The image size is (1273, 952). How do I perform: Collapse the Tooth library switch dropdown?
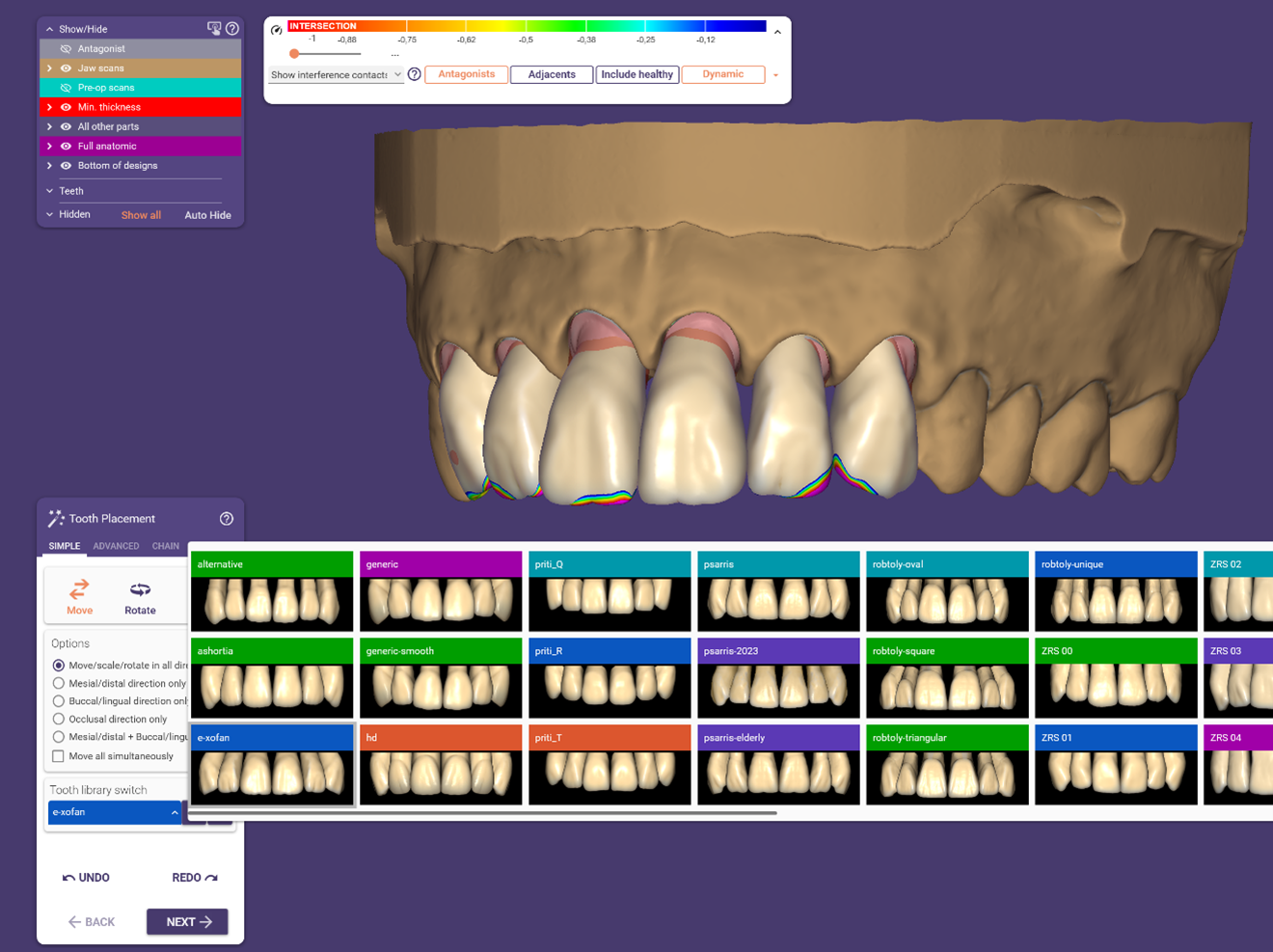click(x=175, y=813)
